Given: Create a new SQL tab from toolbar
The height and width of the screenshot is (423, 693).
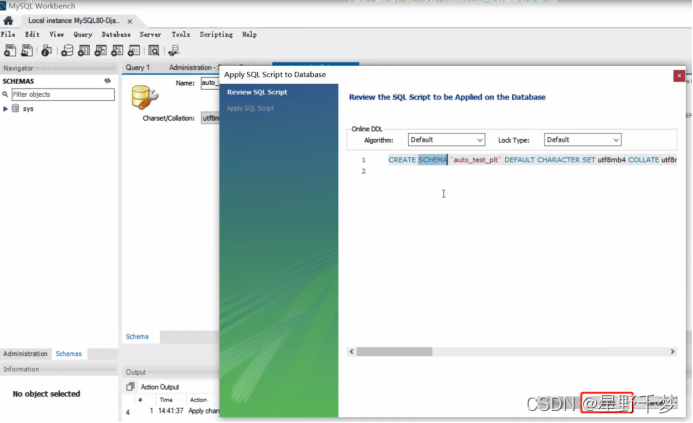Looking at the screenshot, I should click(10, 50).
